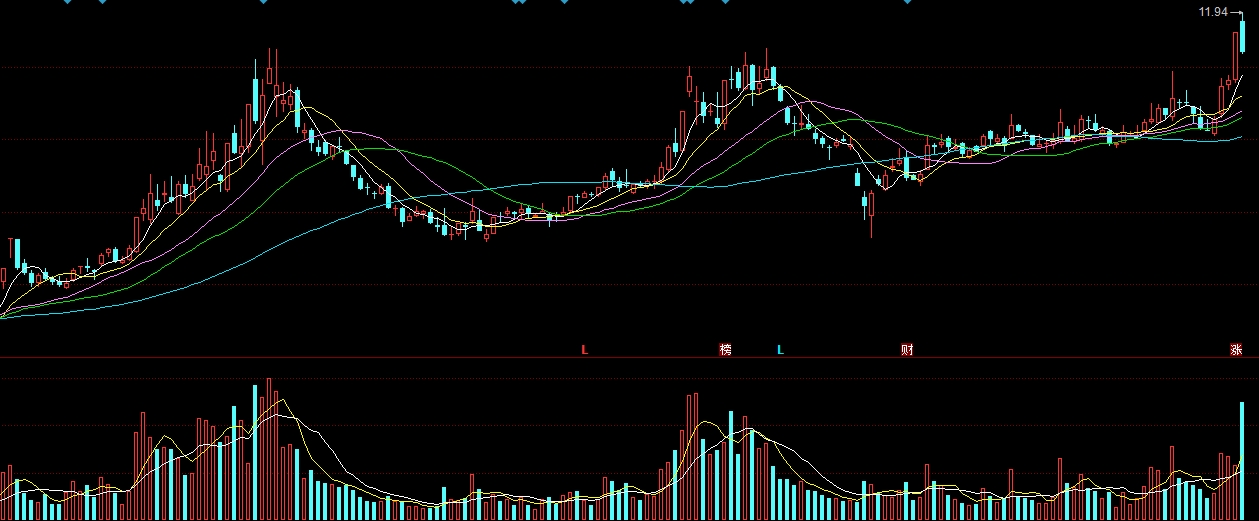Click the cyan L event marker
The width and height of the screenshot is (1259, 521).
click(x=781, y=350)
